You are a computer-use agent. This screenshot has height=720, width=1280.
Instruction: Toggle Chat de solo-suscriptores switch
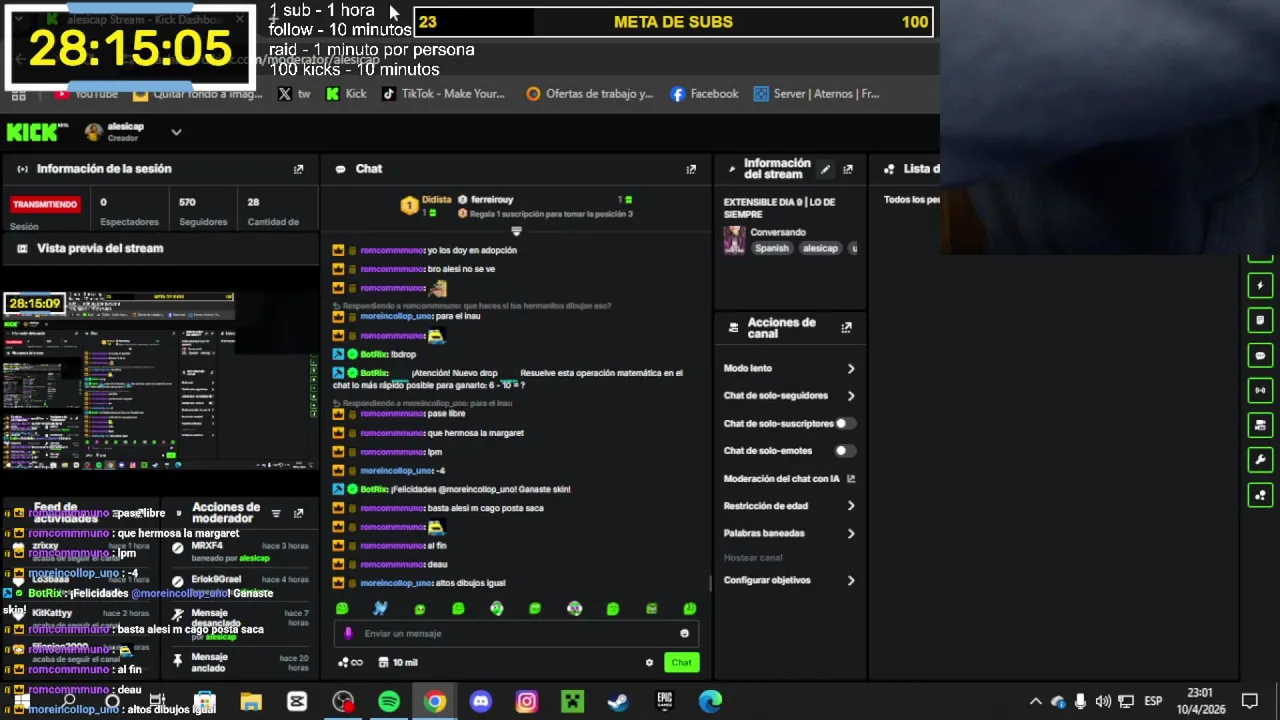pos(846,423)
